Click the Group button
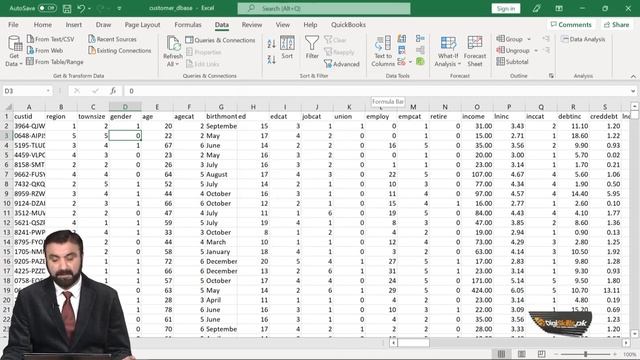The image size is (640, 360). pyautogui.click(x=509, y=39)
